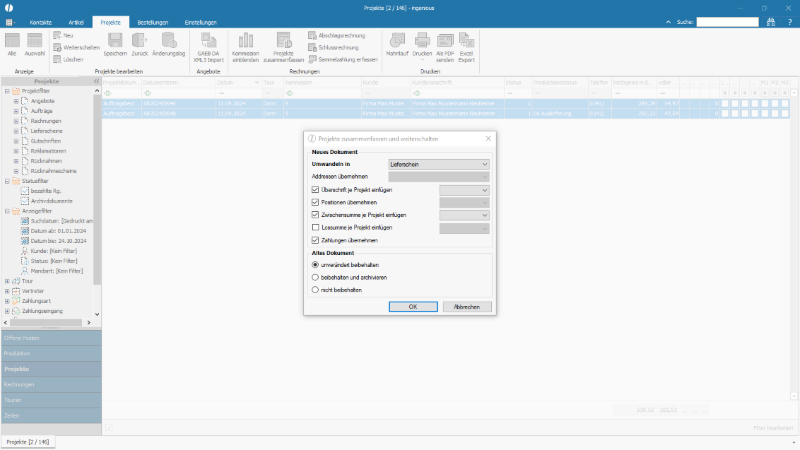Toggle Positionen übernehmen checkbox

click(x=315, y=203)
